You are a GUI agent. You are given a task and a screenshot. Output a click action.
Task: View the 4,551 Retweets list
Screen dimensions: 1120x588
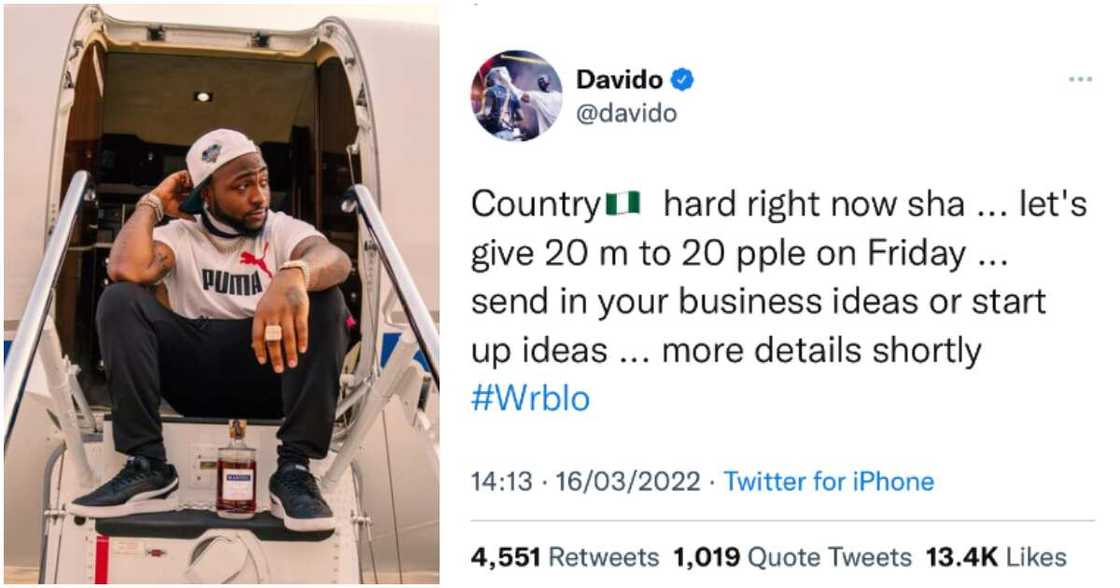tap(564, 557)
